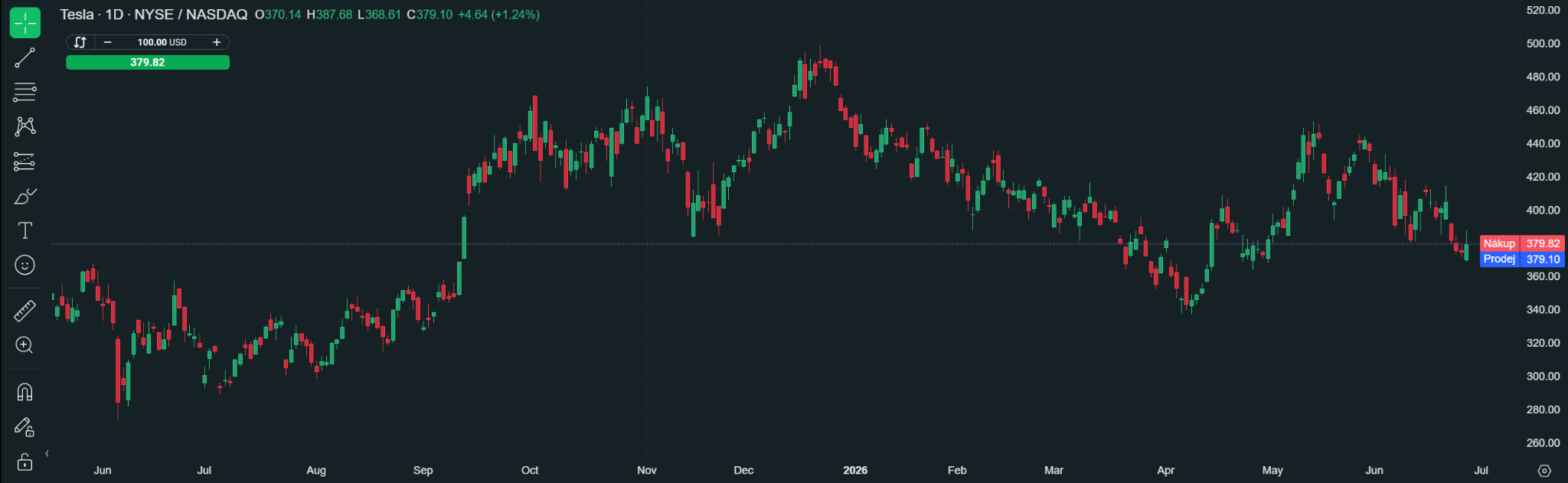
Task: Collapse the toolbar with the left chevron
Action: pos(47,454)
